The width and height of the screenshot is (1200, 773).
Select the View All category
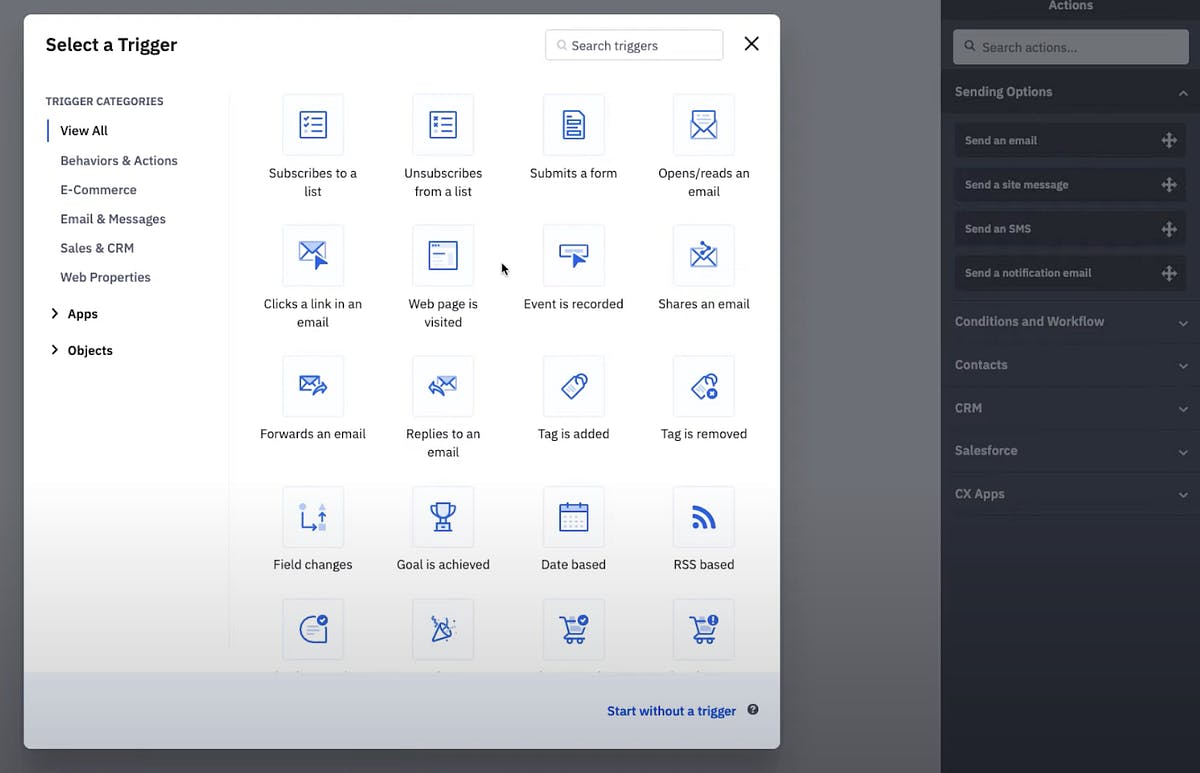point(84,131)
